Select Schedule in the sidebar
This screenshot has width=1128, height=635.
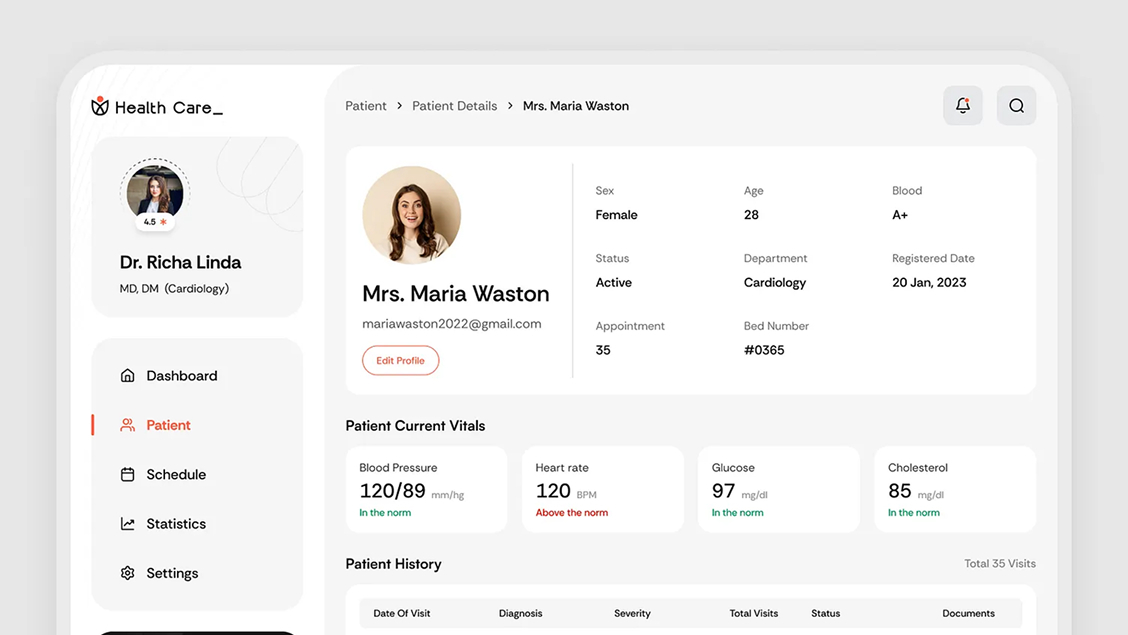coord(176,474)
